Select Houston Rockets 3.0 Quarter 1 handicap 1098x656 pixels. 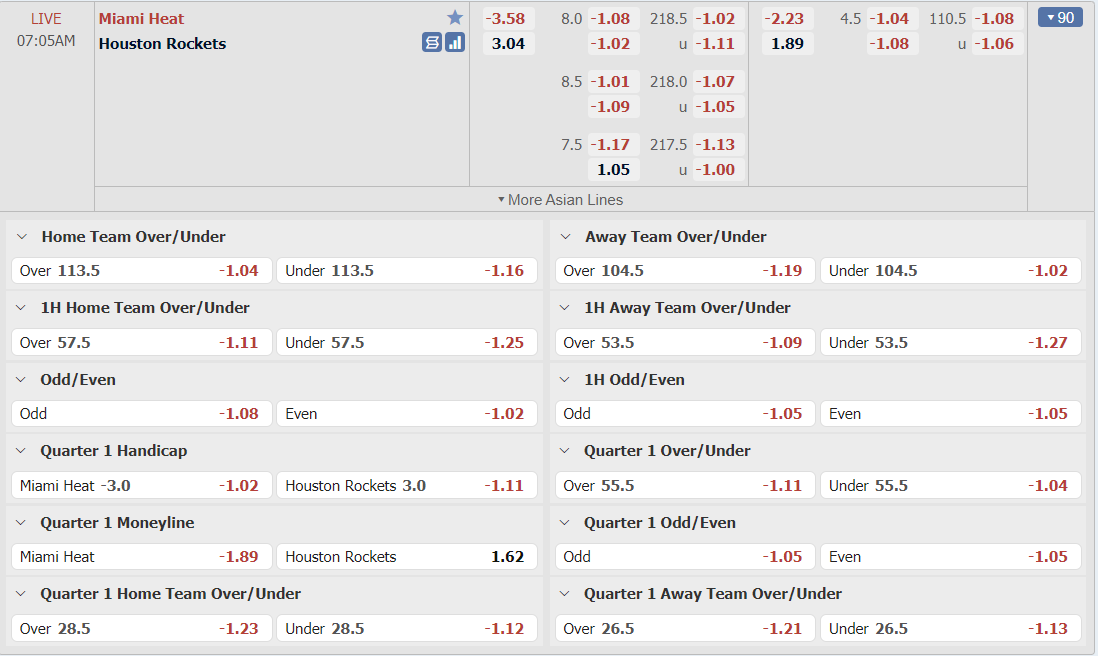pyautogui.click(x=407, y=485)
